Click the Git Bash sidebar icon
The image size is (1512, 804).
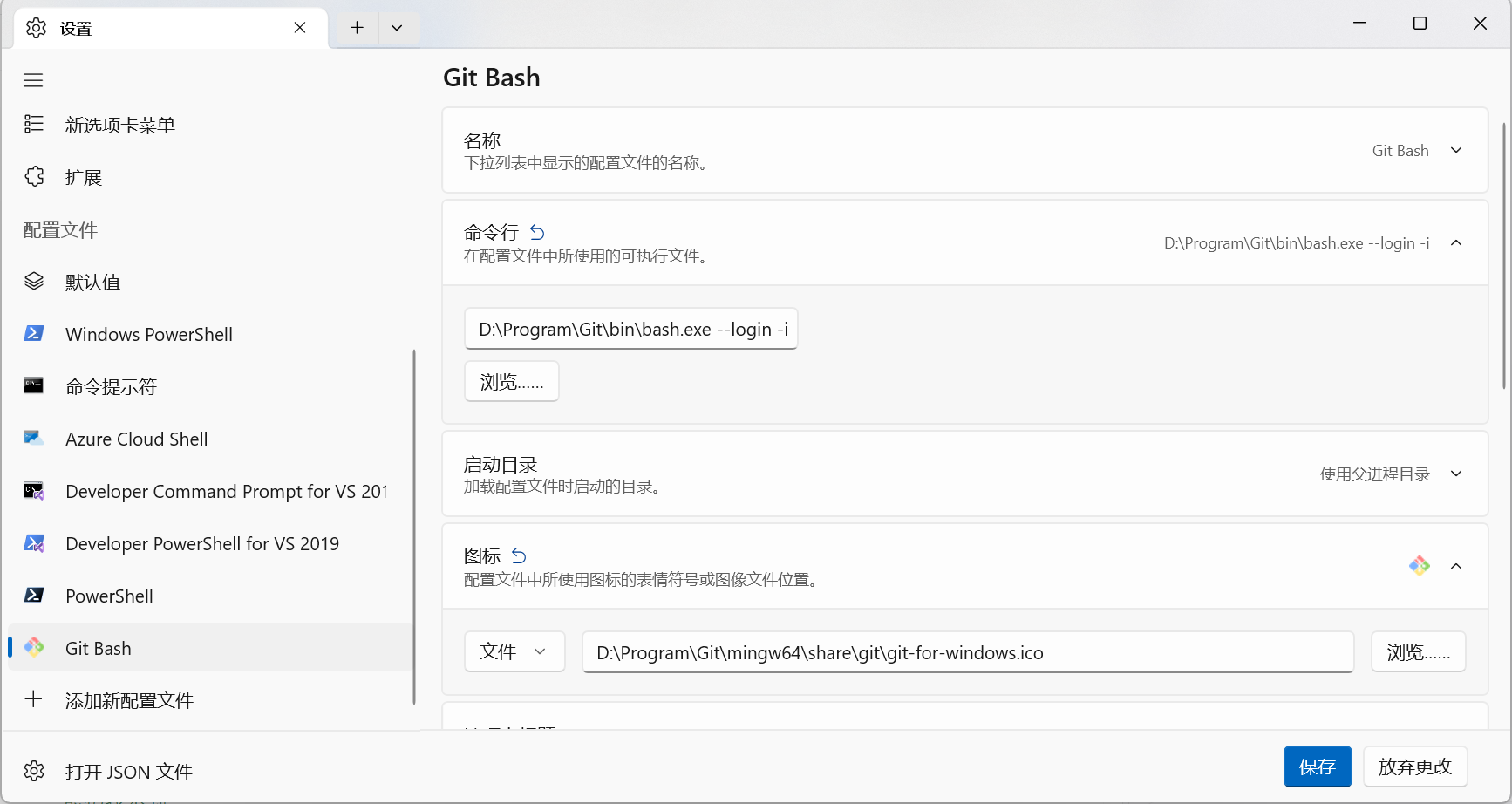tap(34, 647)
